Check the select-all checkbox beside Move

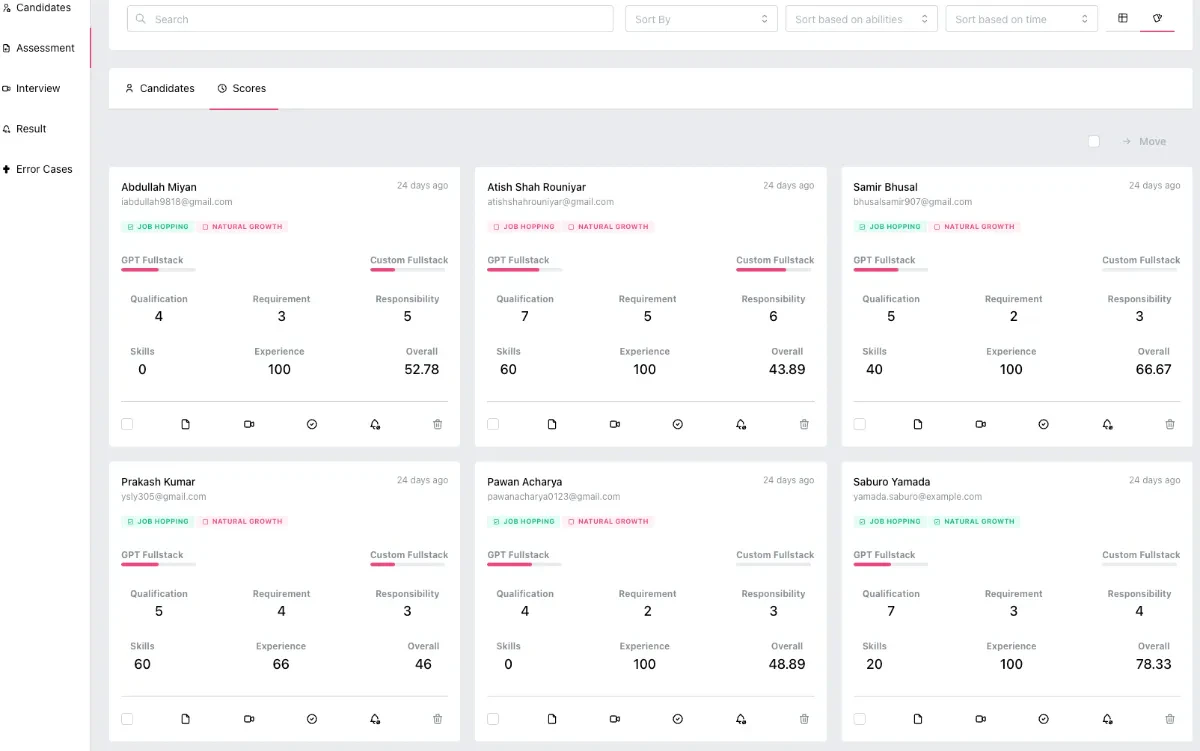[1093, 141]
